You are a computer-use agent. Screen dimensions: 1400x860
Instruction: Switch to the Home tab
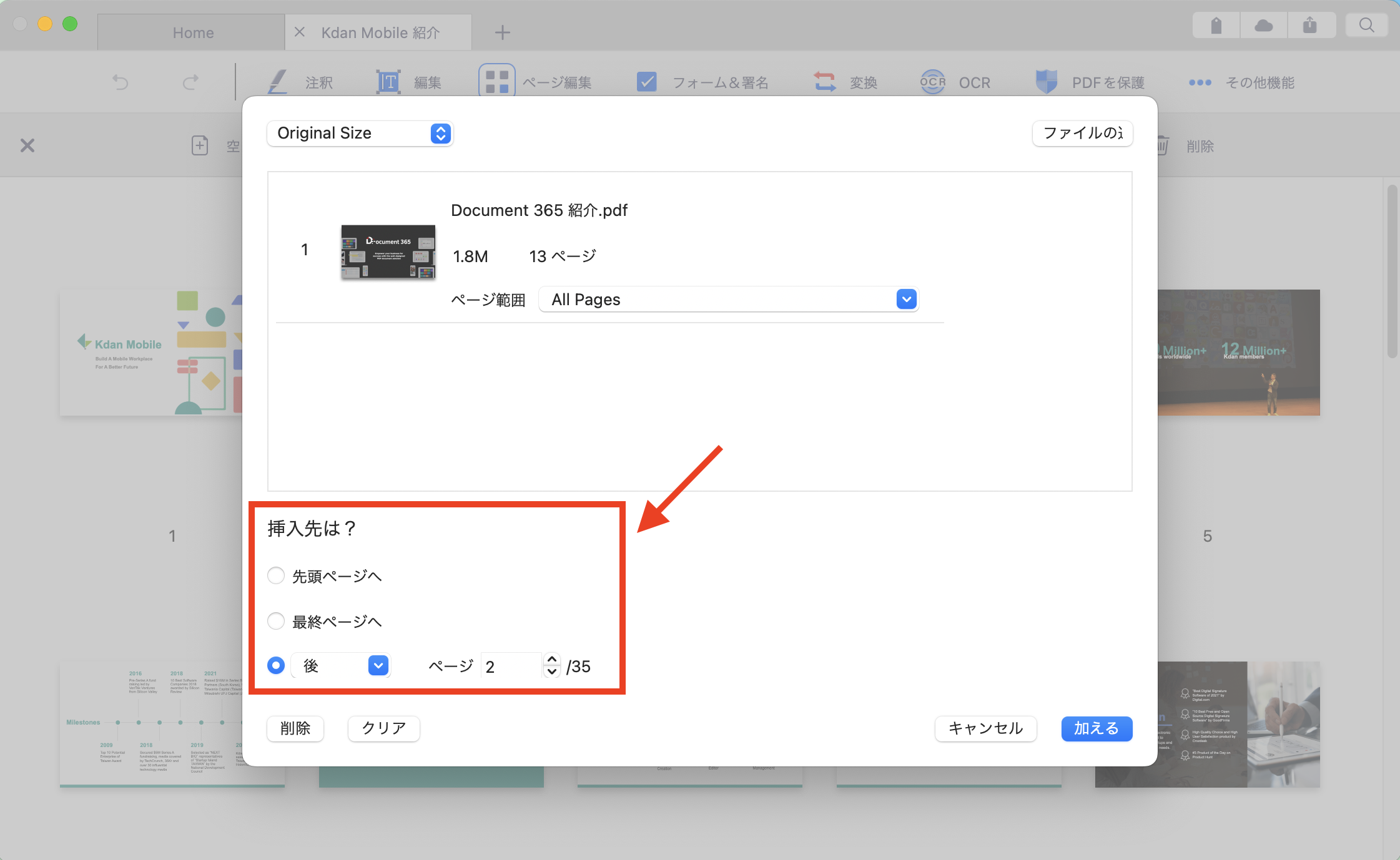click(x=192, y=32)
